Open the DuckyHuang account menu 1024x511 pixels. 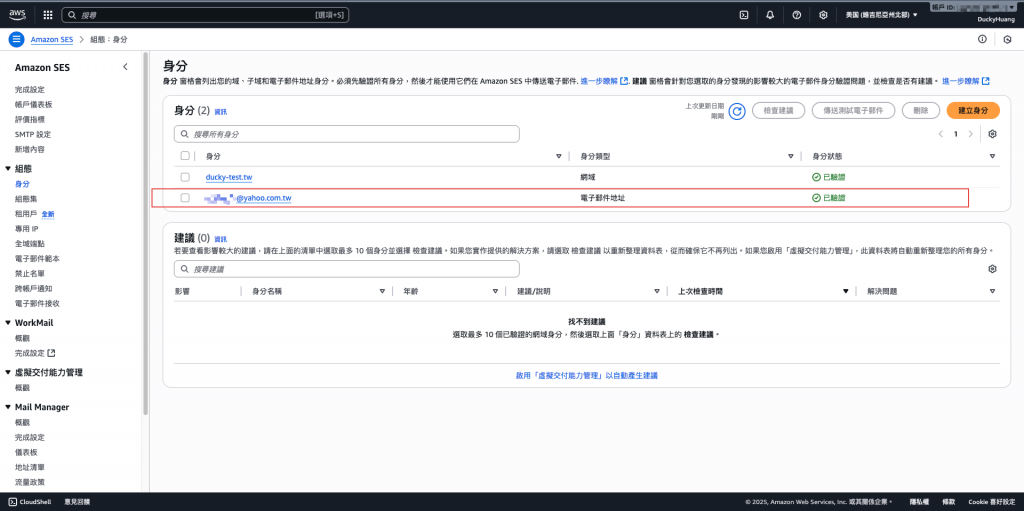[x=995, y=20]
